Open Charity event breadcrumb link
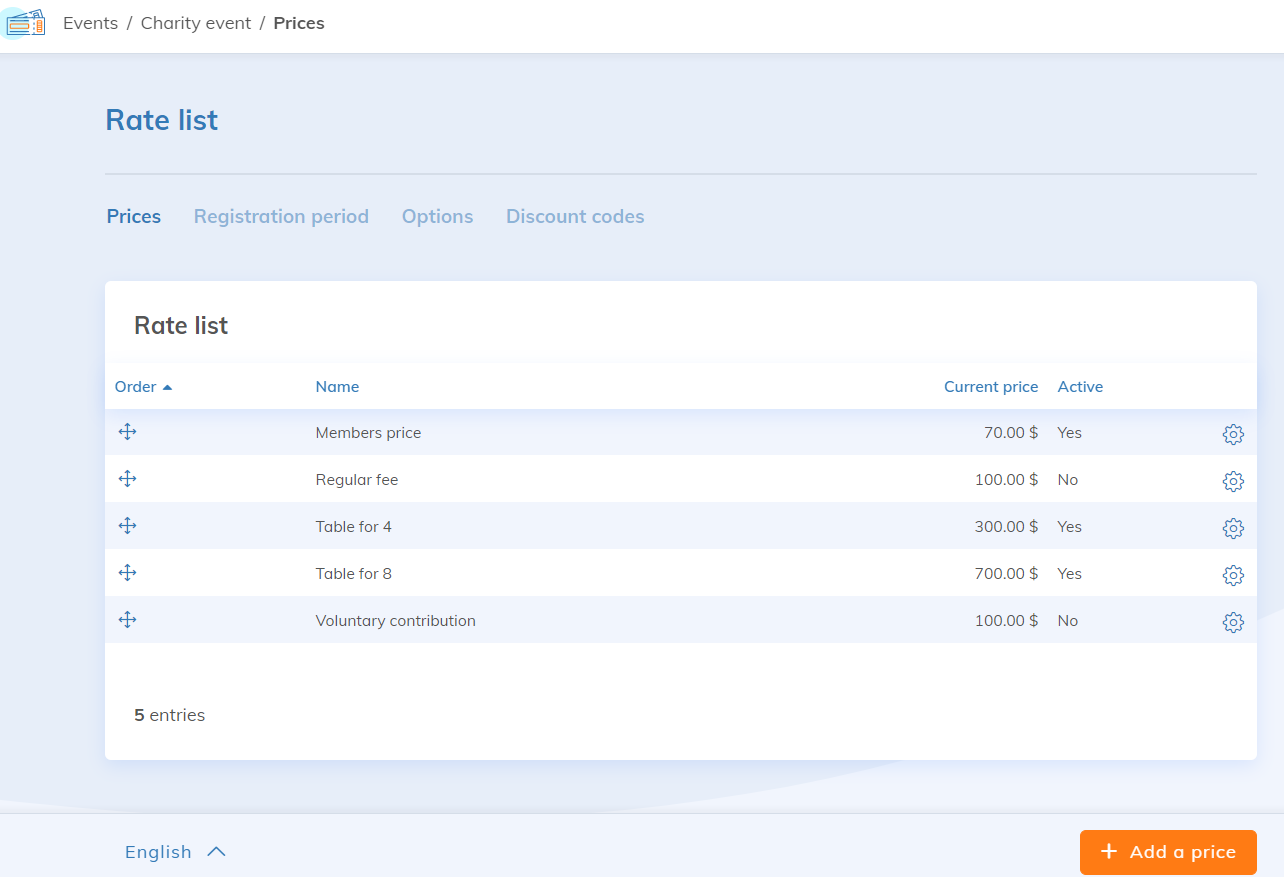1284x877 pixels. pyautogui.click(x=196, y=23)
